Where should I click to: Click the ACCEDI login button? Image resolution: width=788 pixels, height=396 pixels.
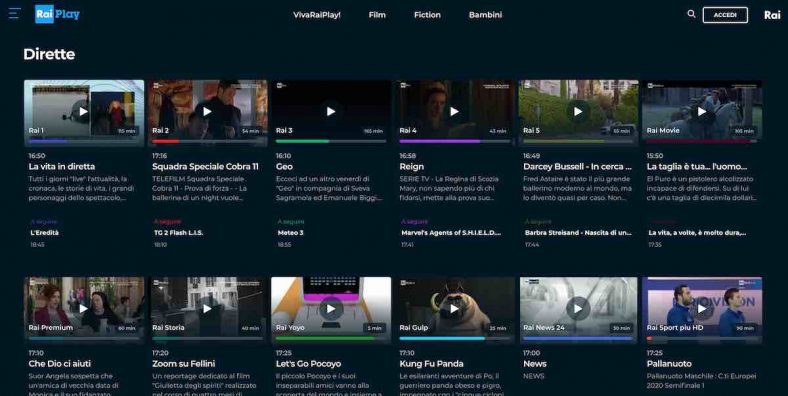[725, 15]
